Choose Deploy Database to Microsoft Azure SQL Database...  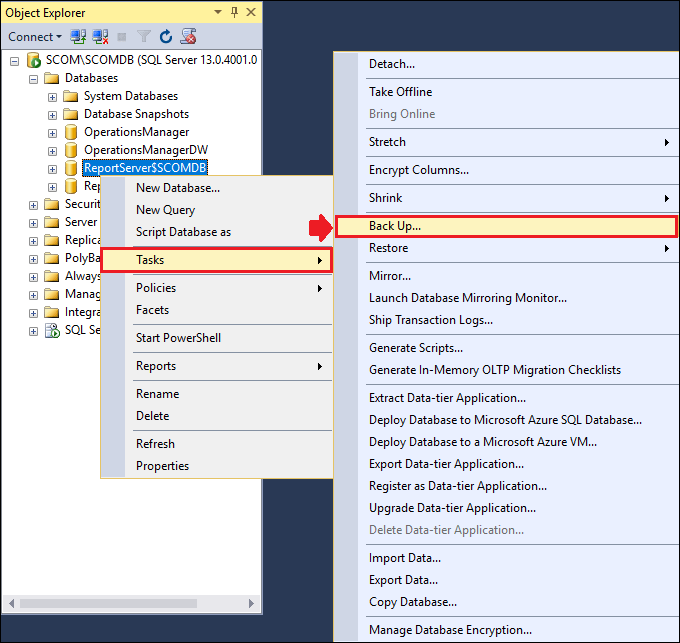point(506,420)
